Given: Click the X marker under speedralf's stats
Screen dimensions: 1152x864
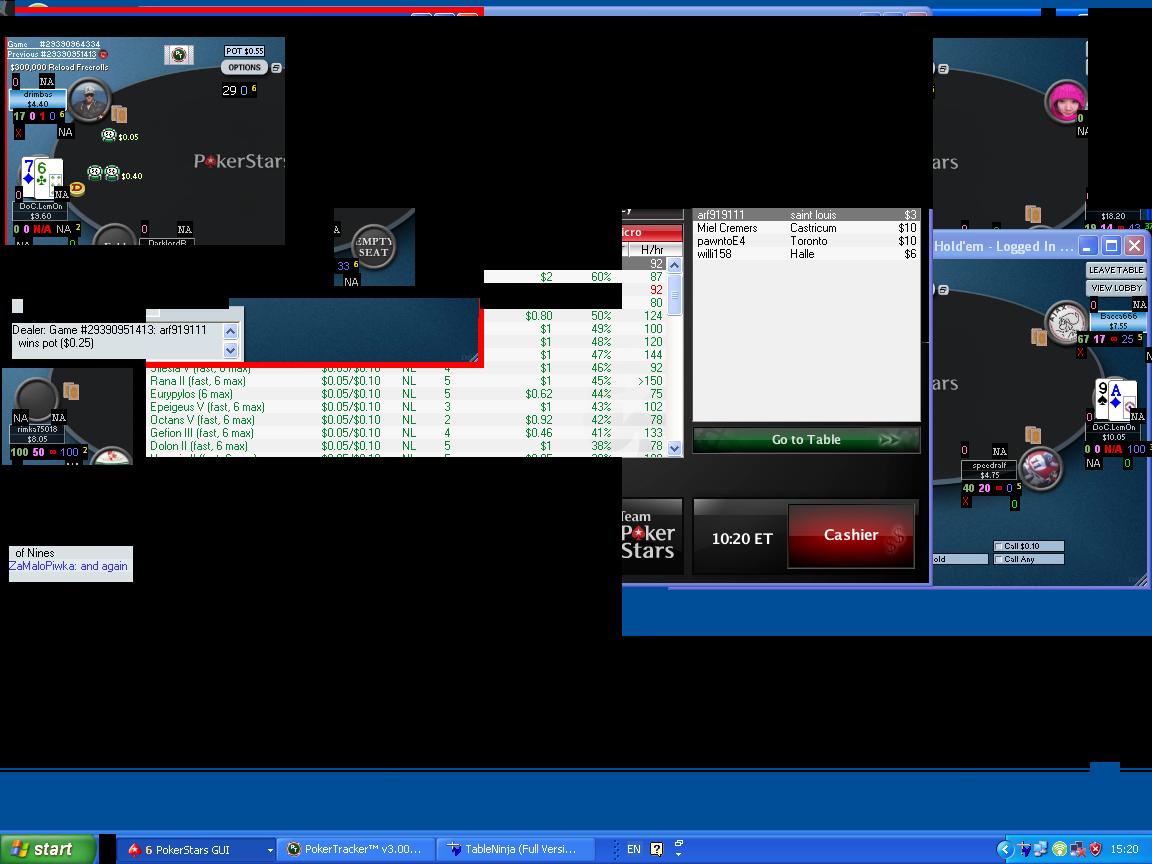Looking at the screenshot, I should click(x=965, y=502).
